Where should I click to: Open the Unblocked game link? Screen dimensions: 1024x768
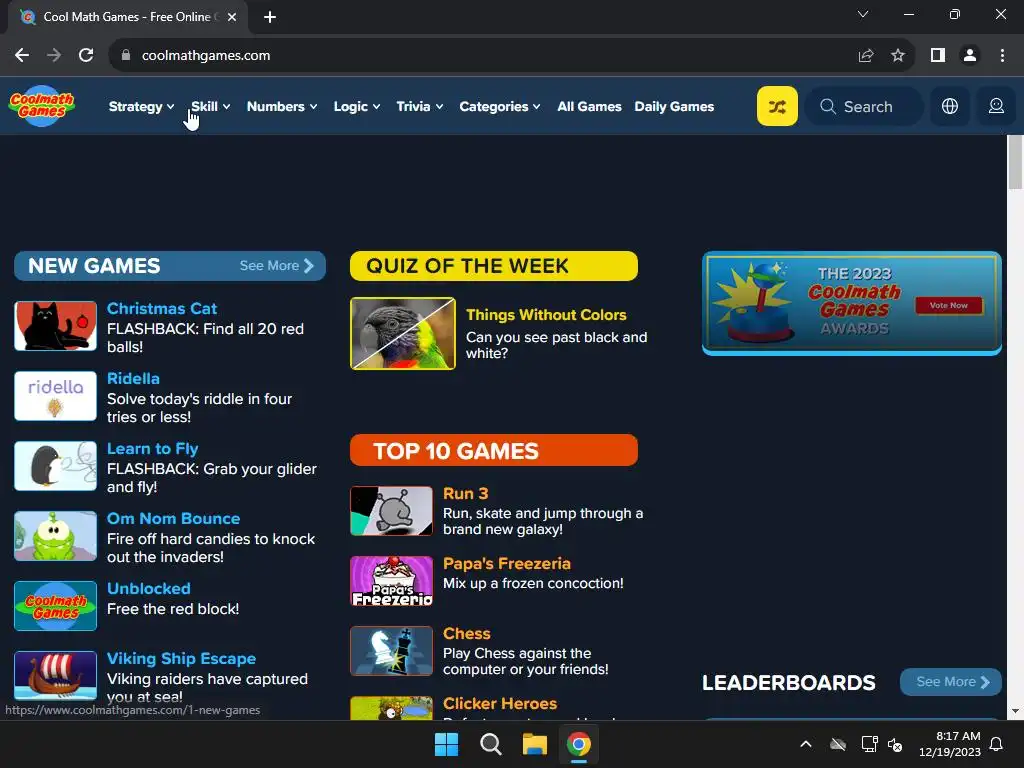pos(148,588)
